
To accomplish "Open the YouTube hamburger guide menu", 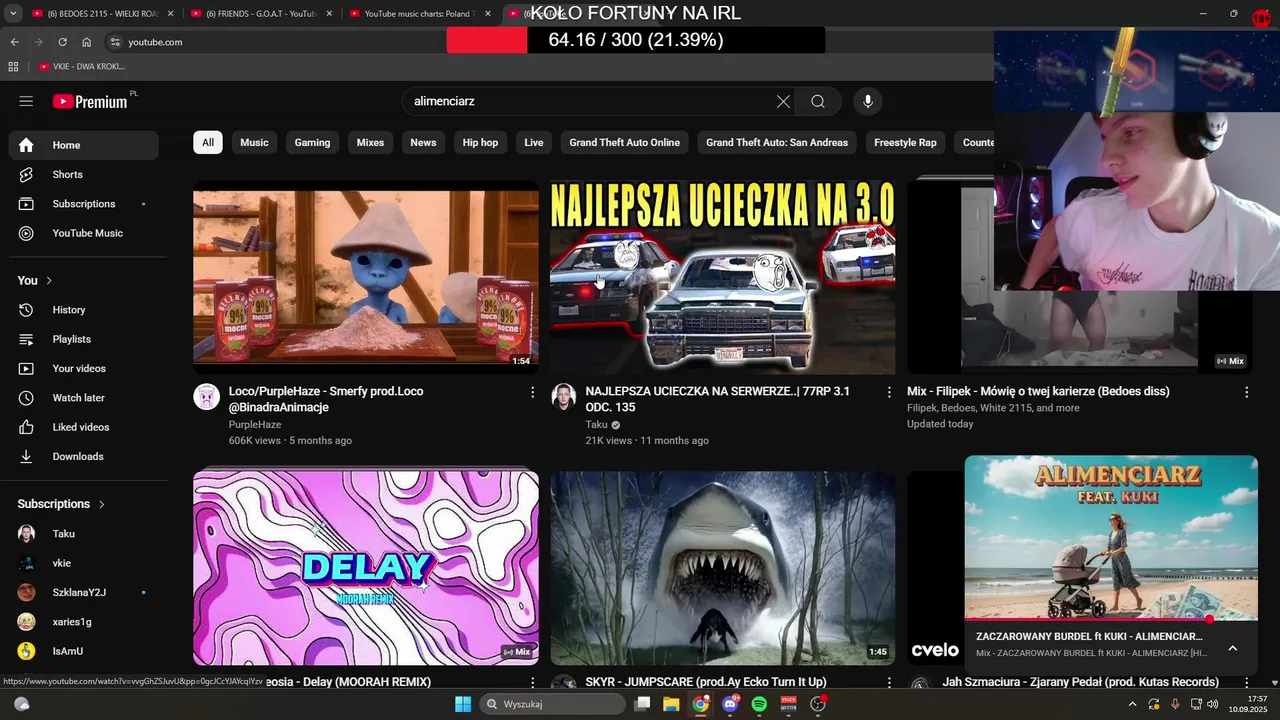I will (x=26, y=101).
